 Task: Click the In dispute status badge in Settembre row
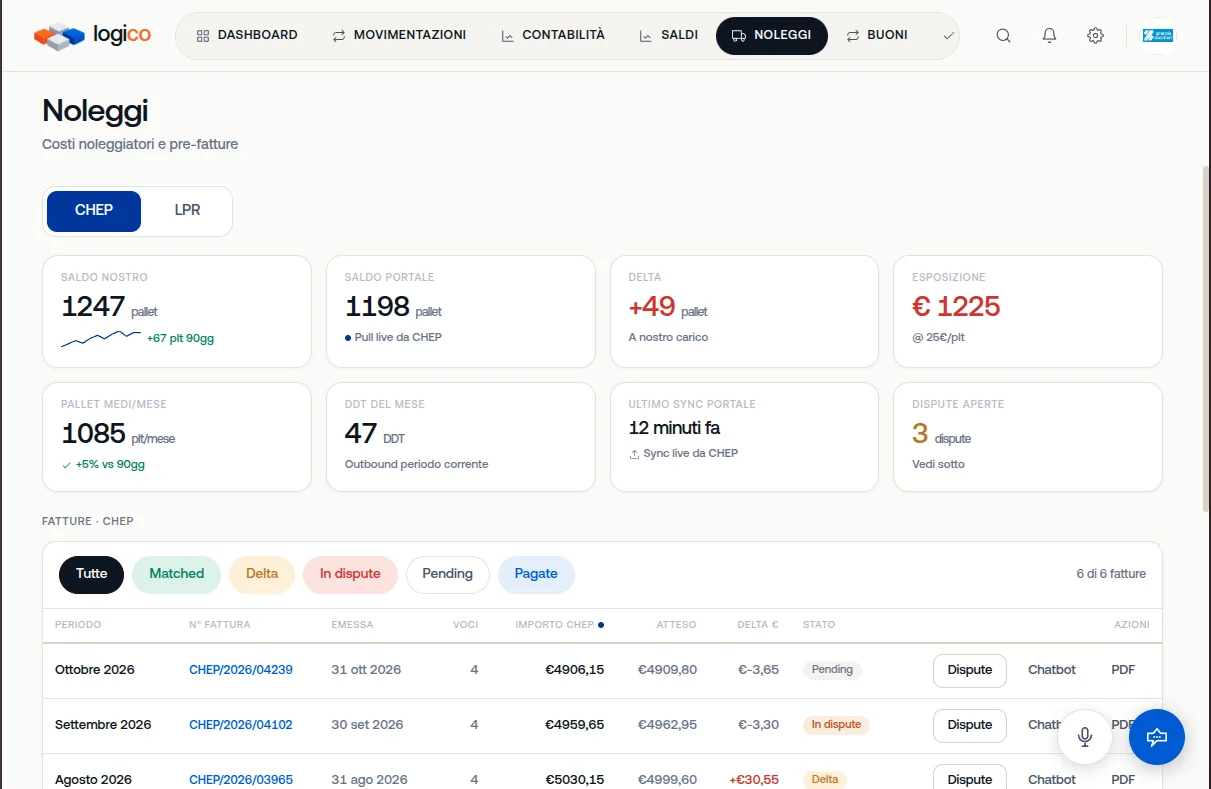pos(836,725)
